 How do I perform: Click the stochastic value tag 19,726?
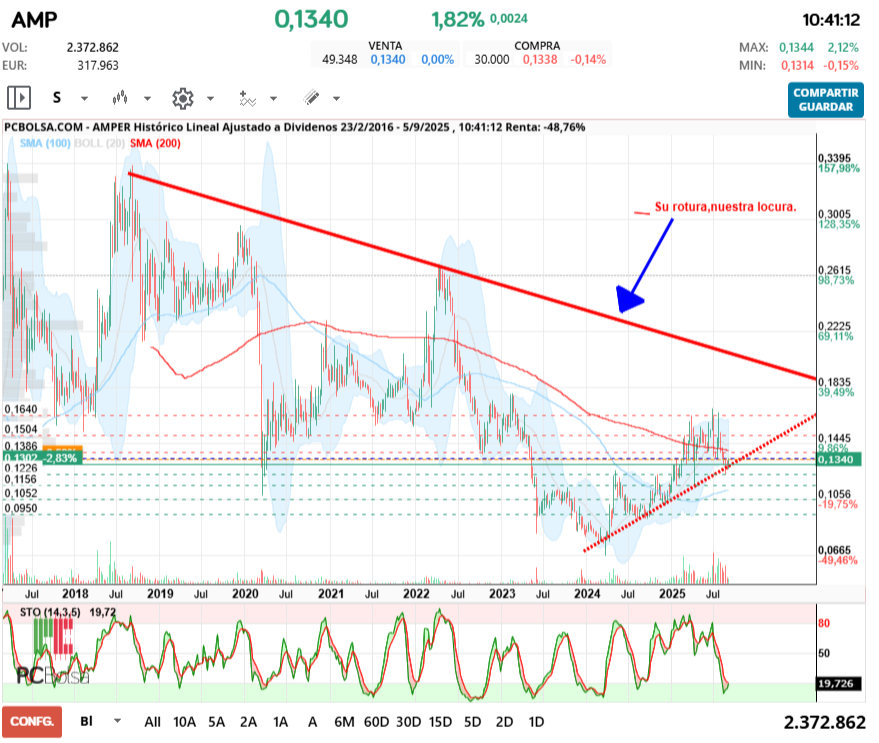pyautogui.click(x=839, y=684)
